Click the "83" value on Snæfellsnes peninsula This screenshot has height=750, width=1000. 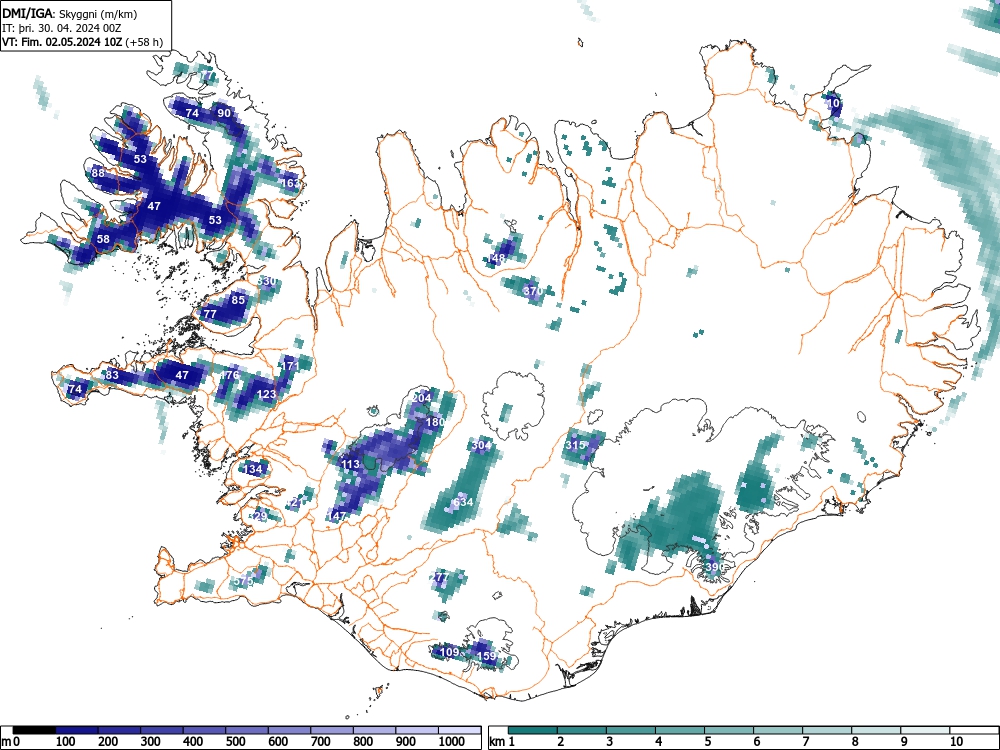coord(112,374)
